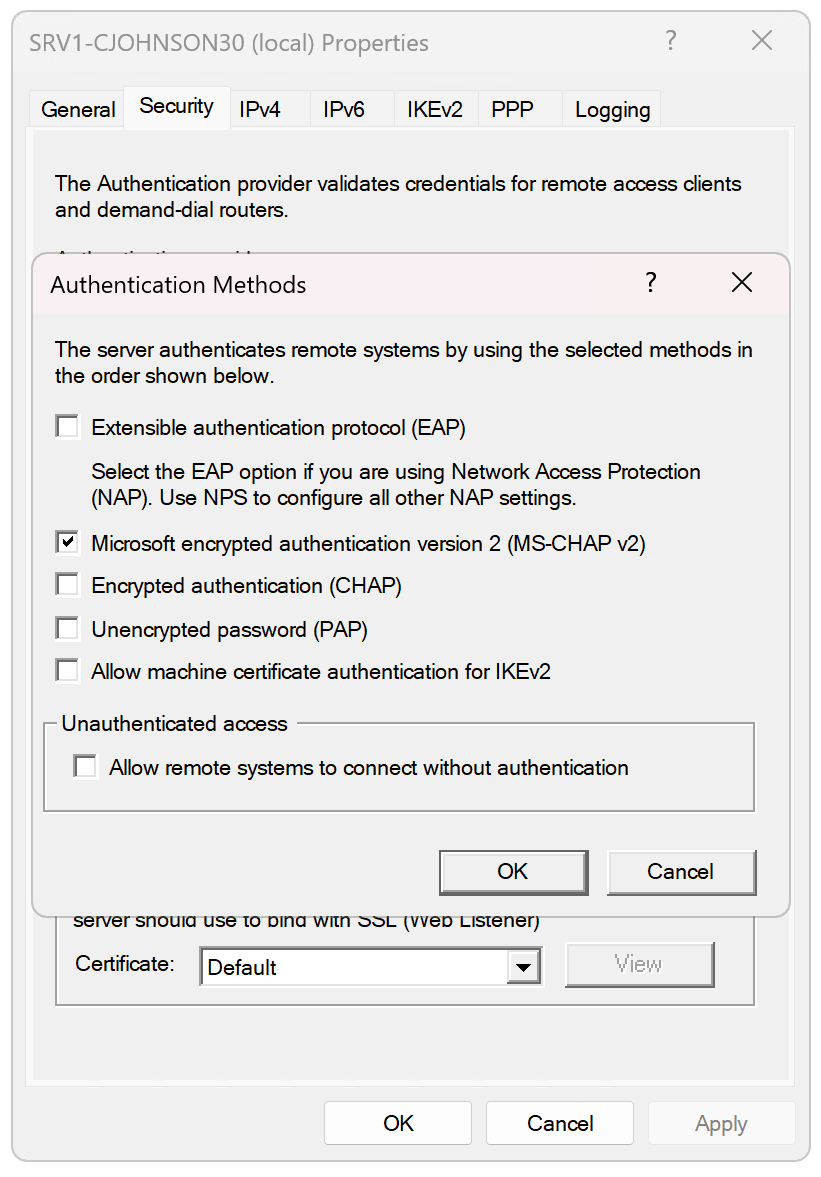Click the help icon in Authentication Methods title bar
821x1177 pixels.
[x=651, y=284]
